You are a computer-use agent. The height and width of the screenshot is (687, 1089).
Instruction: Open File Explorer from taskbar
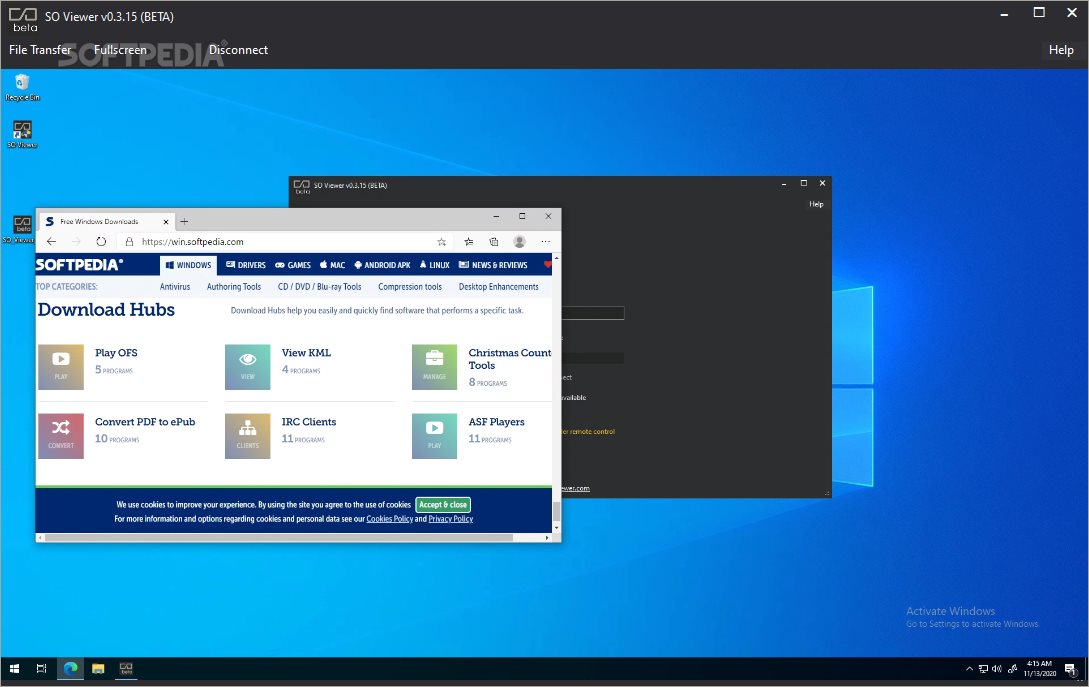coord(98,669)
